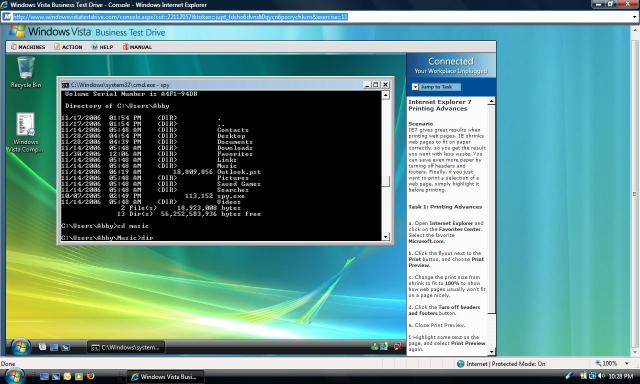Screen dimensions: 640x384
Task: Click the last quick launch icon beside the cmd taskbar button
Action: 65,347
